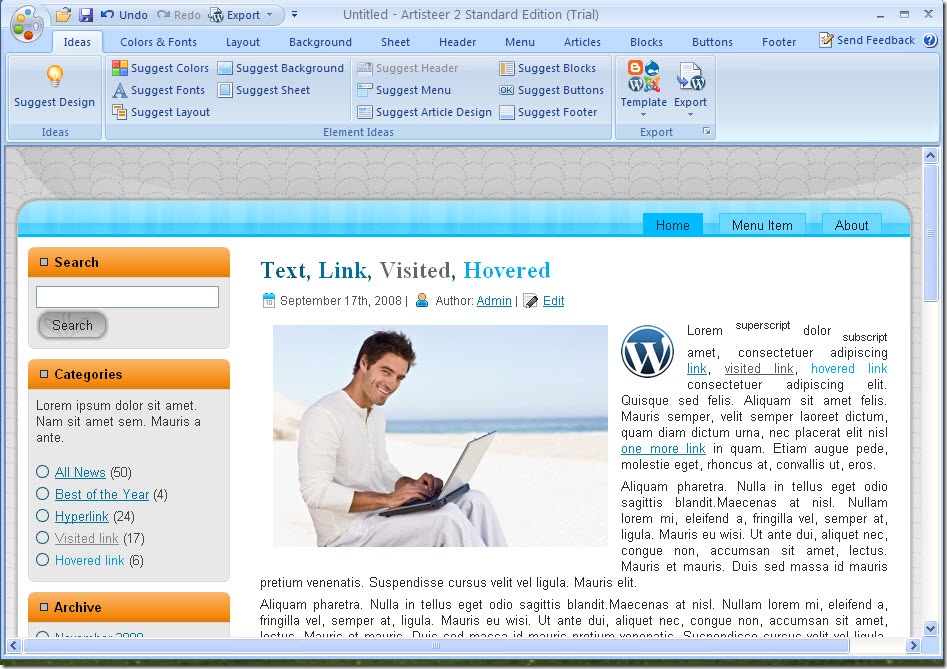This screenshot has height=669, width=947.
Task: Click Suggest Menu icon
Action: tap(365, 90)
